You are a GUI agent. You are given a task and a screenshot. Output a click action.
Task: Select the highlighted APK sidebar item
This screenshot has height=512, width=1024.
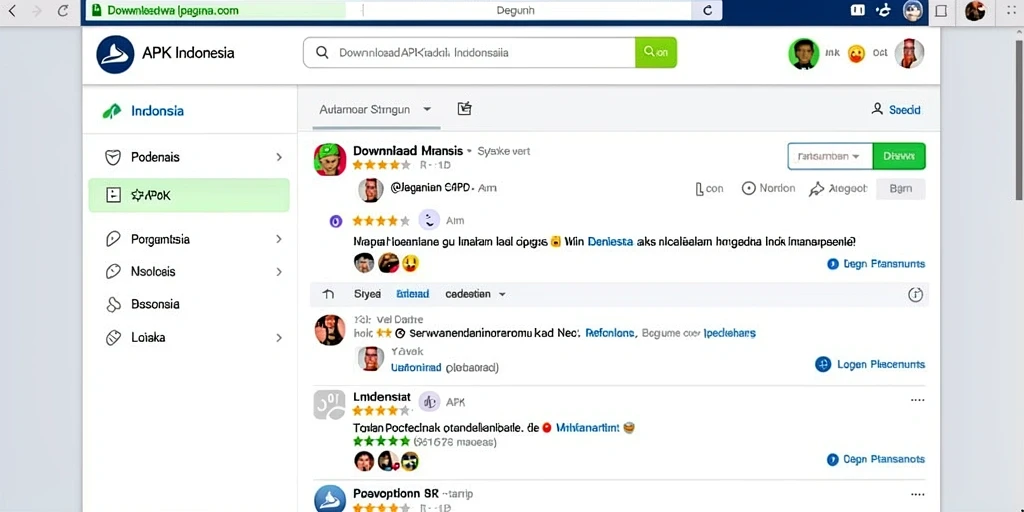[189, 195]
